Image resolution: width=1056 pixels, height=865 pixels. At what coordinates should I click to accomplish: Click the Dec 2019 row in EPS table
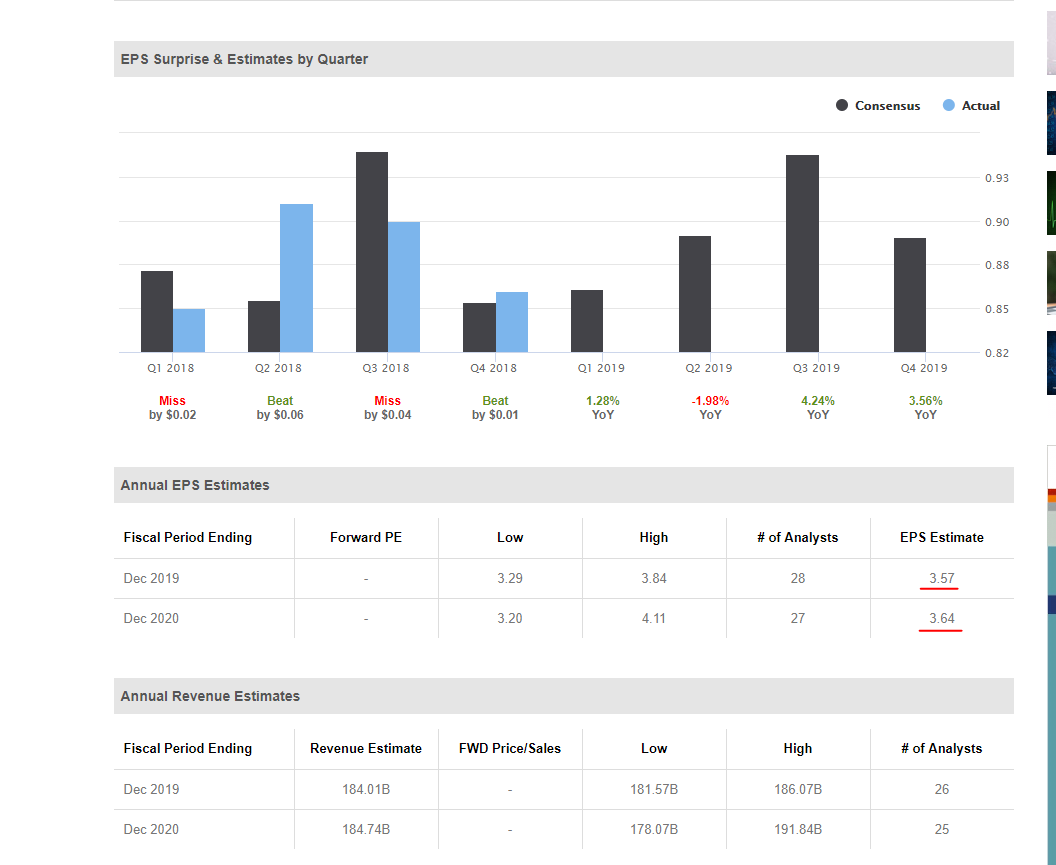(x=564, y=579)
